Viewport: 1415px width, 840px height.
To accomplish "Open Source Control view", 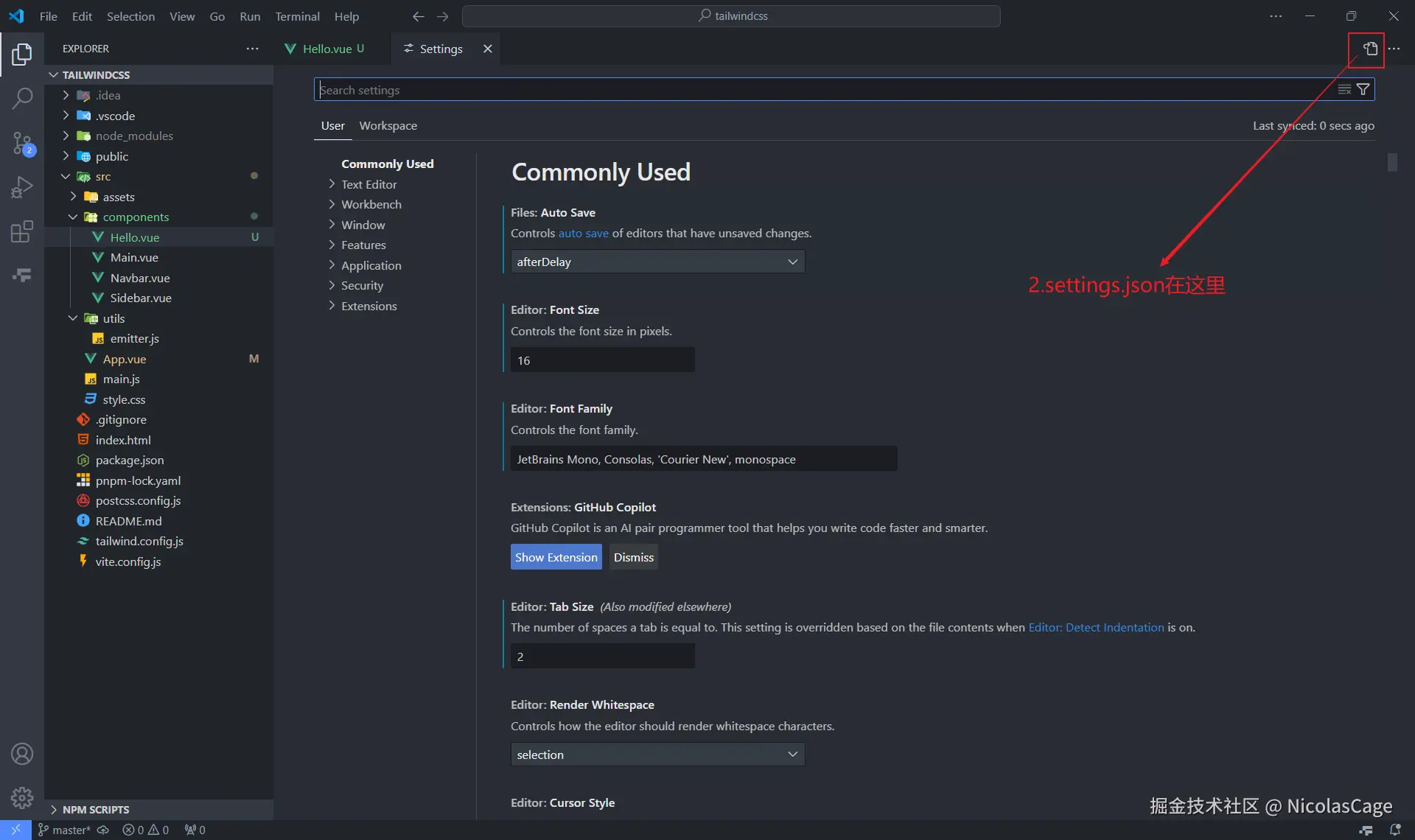I will point(22,143).
